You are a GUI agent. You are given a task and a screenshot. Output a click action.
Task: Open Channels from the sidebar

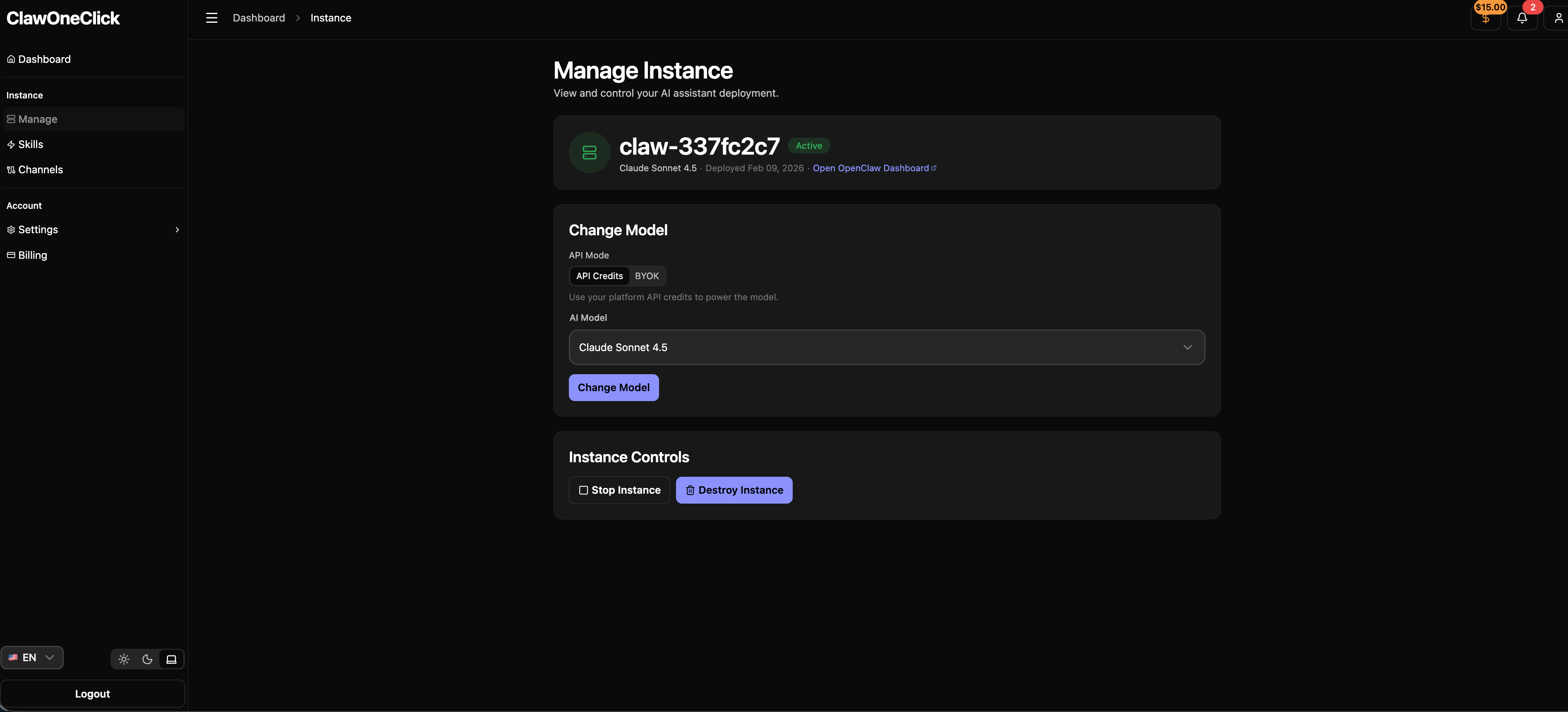[40, 169]
